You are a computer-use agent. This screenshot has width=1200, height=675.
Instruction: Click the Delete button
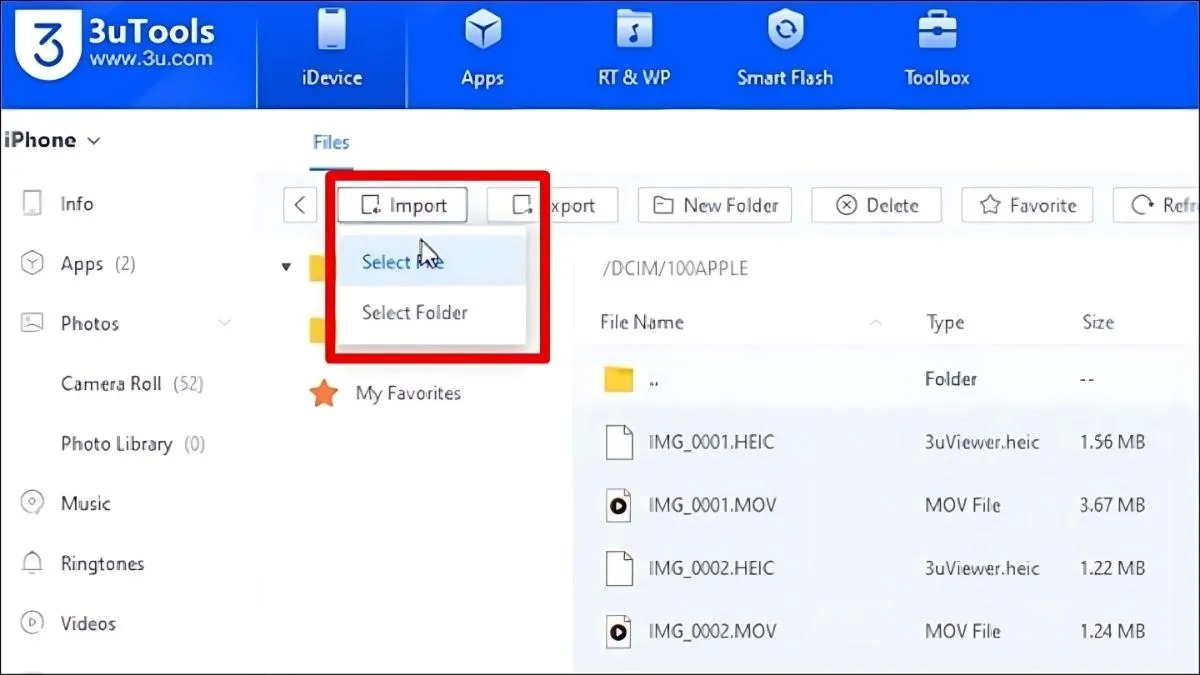click(876, 205)
